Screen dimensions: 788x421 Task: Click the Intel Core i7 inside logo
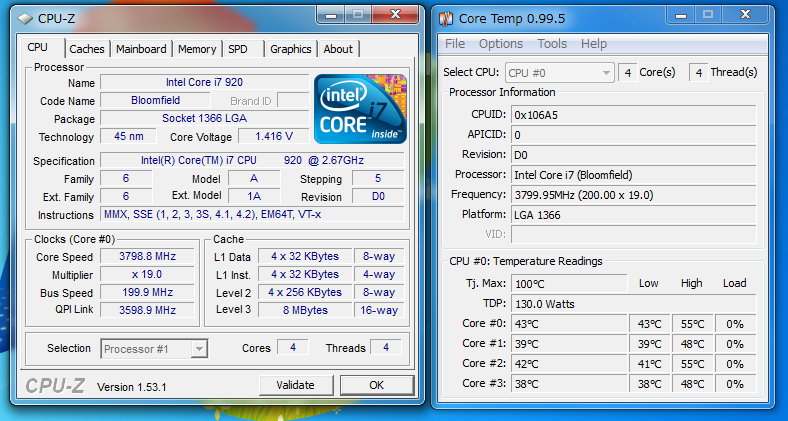[360, 109]
